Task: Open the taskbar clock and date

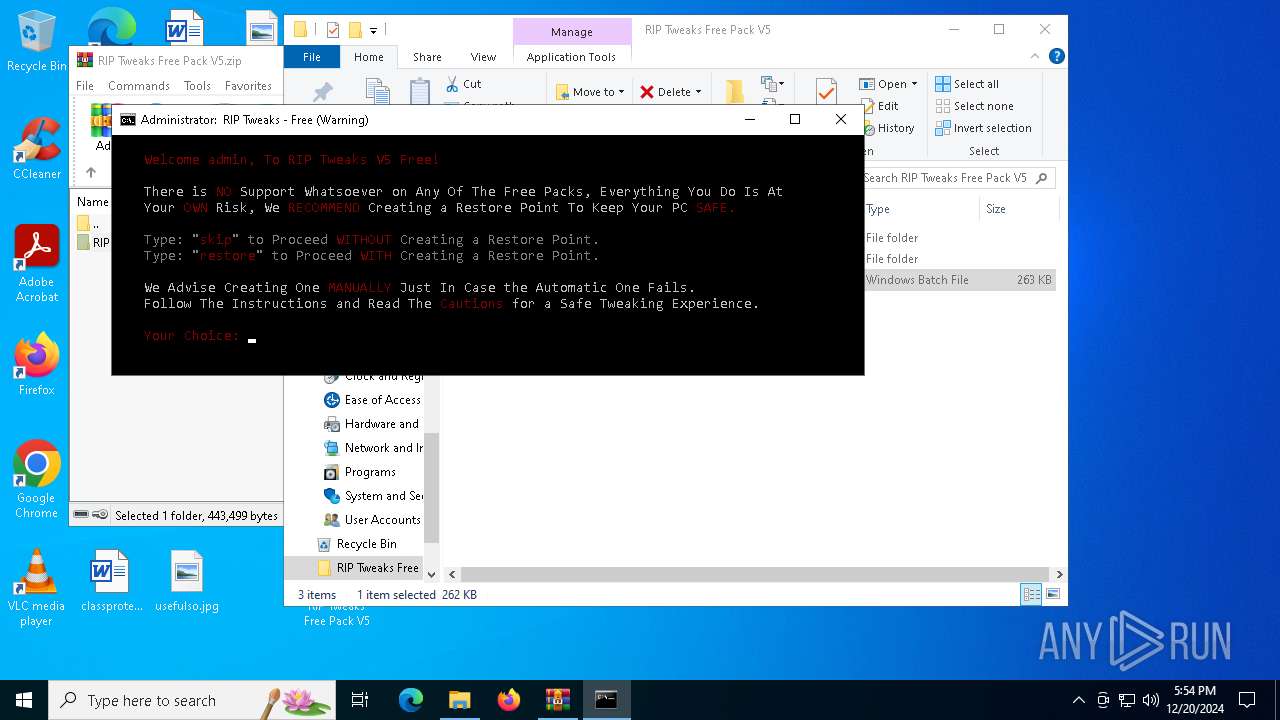Action: coord(1194,700)
